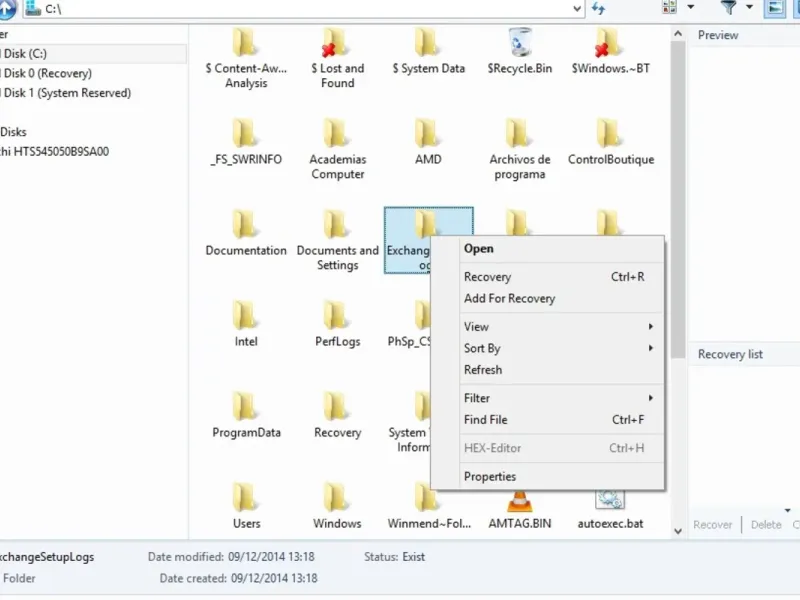The width and height of the screenshot is (800, 600).
Task: Select the Recovery folder icon
Action: 335,406
